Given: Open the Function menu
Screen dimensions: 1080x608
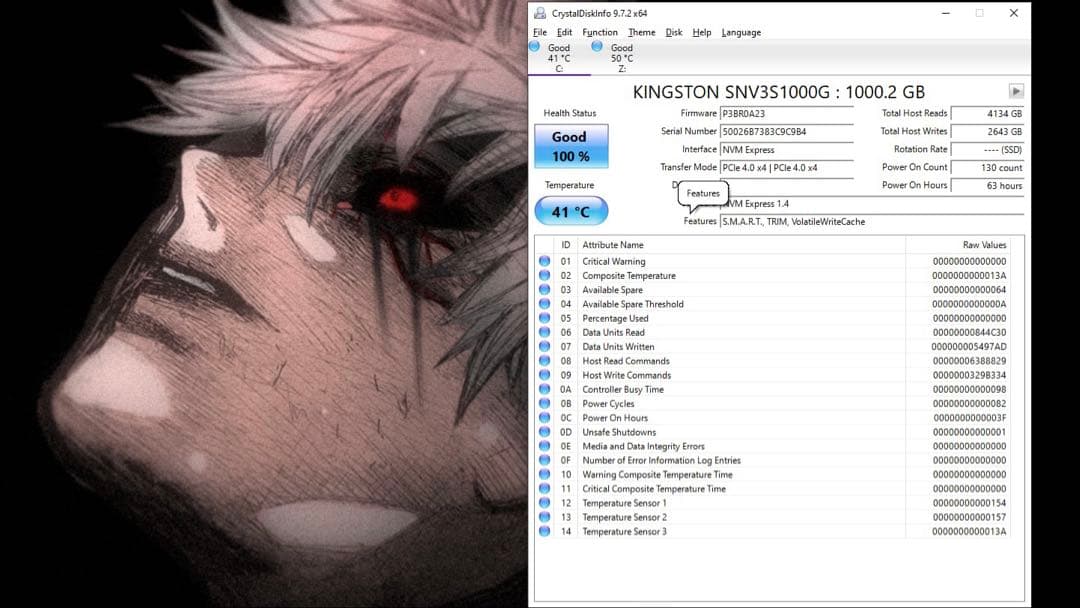Looking at the screenshot, I should [x=599, y=32].
